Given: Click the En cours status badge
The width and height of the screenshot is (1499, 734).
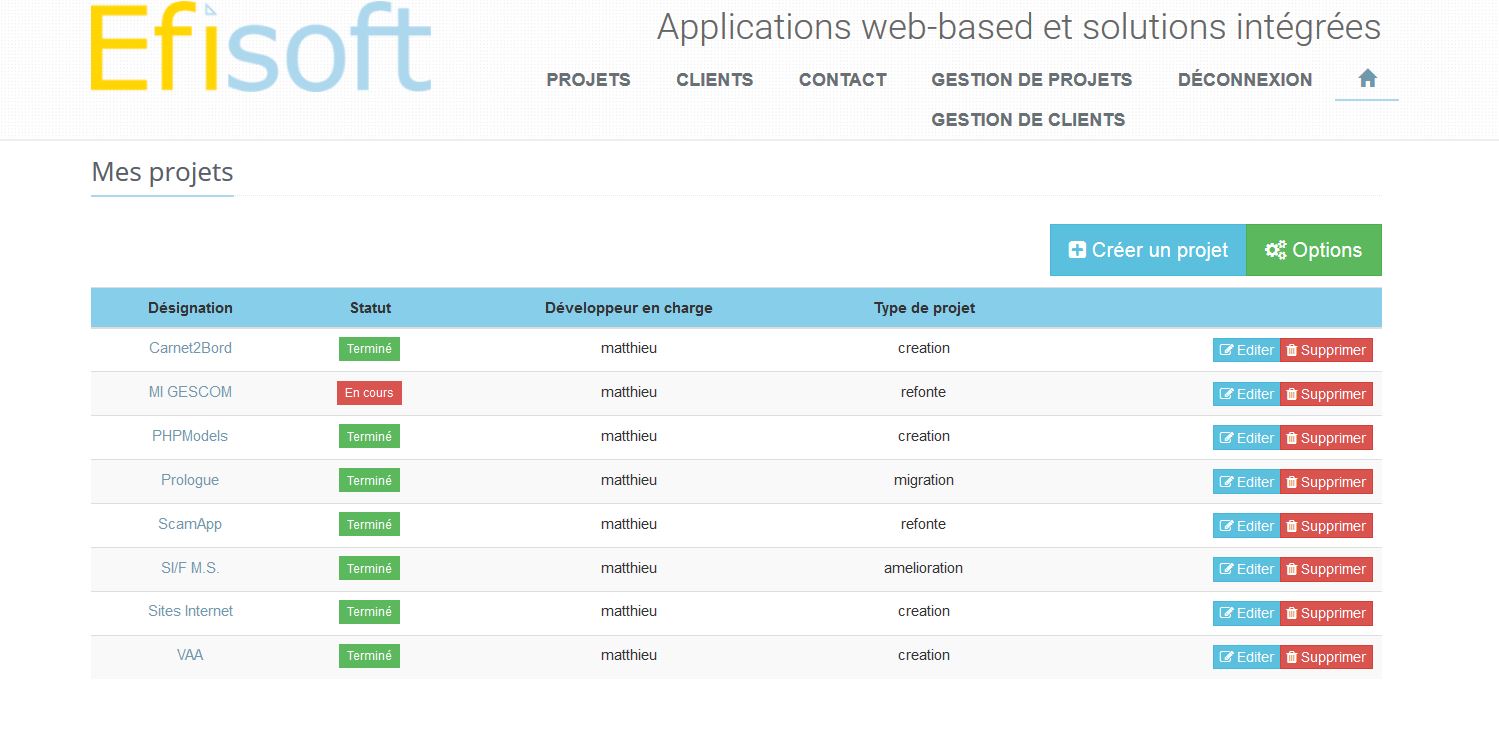Looking at the screenshot, I should [369, 393].
